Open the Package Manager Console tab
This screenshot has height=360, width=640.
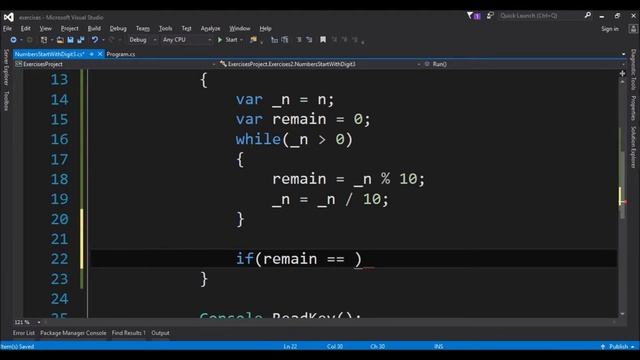pos(73,333)
